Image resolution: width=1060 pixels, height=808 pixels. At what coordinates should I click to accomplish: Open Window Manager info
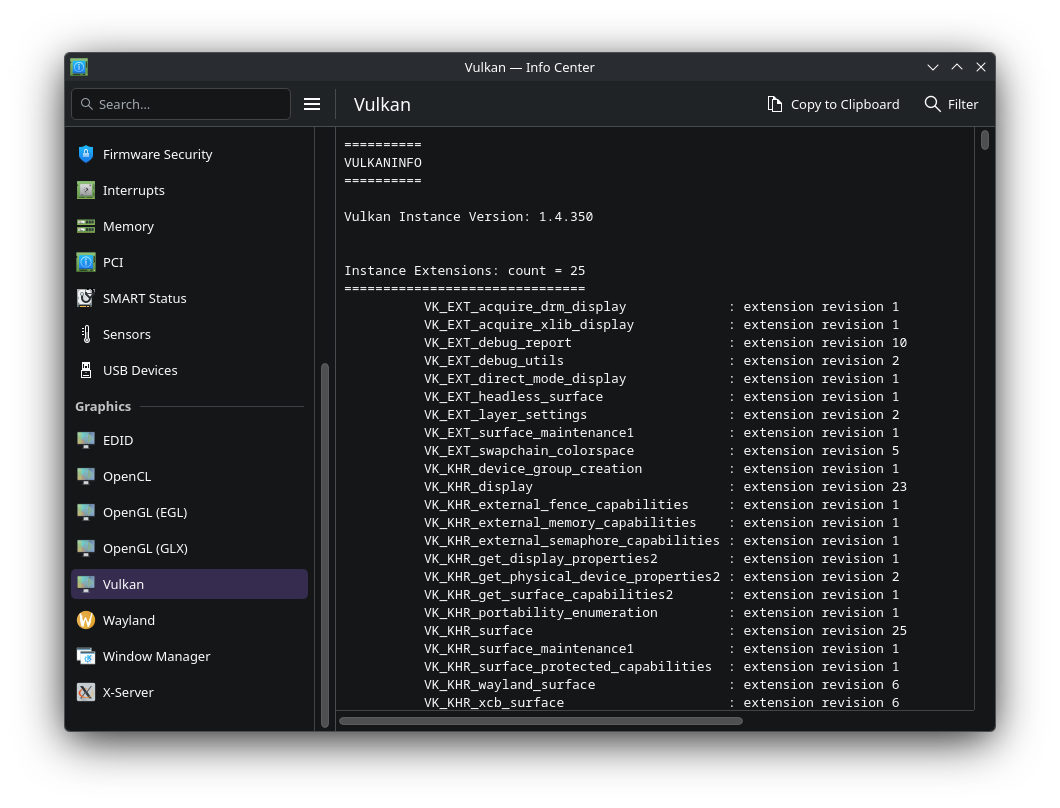189,656
